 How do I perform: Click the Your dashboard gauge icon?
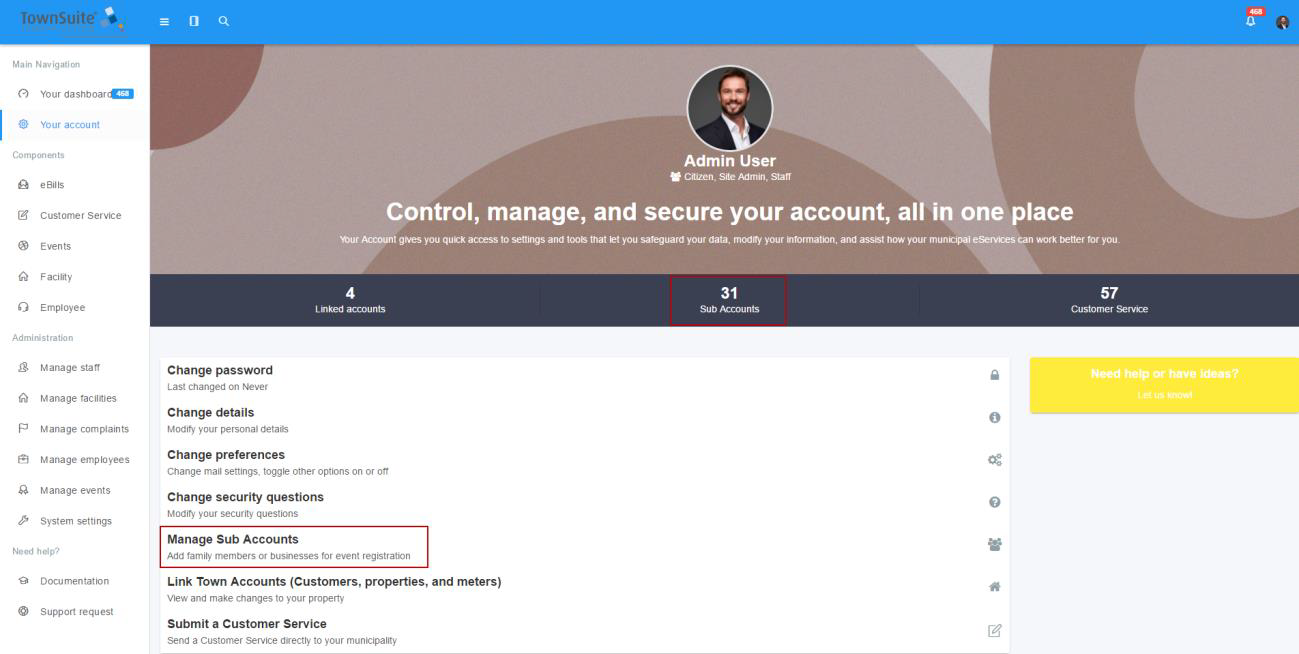(23, 94)
